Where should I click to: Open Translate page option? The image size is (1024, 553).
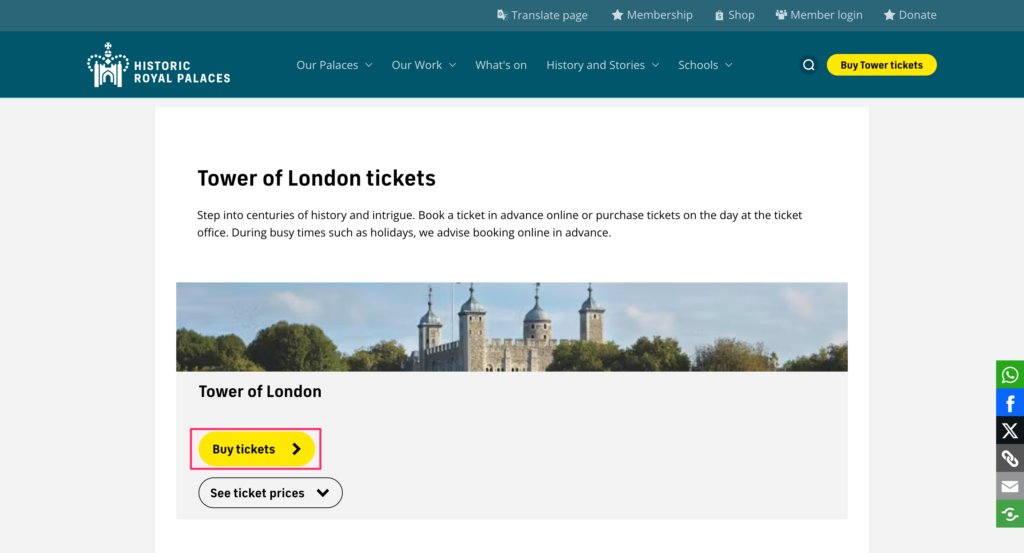(x=542, y=15)
